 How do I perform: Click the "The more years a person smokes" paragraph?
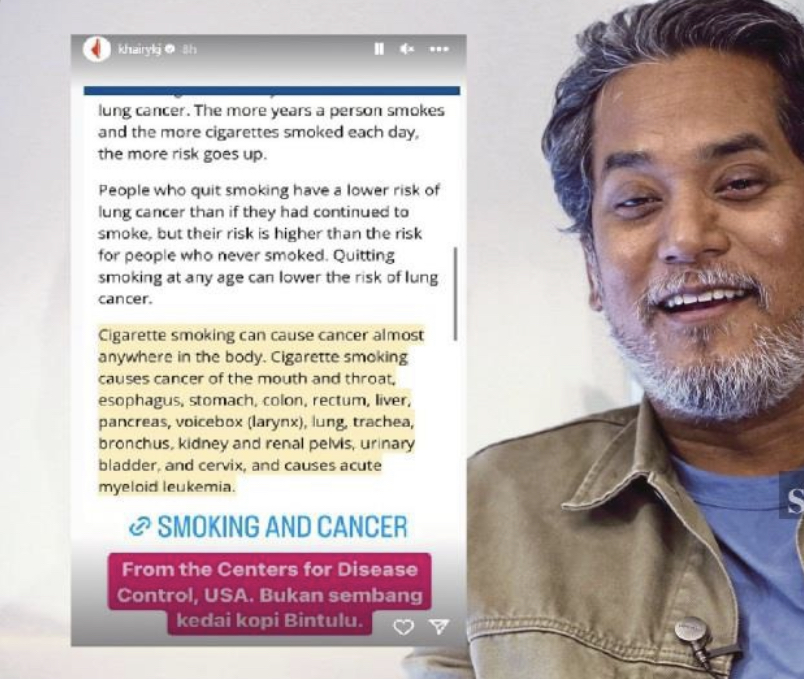click(271, 132)
